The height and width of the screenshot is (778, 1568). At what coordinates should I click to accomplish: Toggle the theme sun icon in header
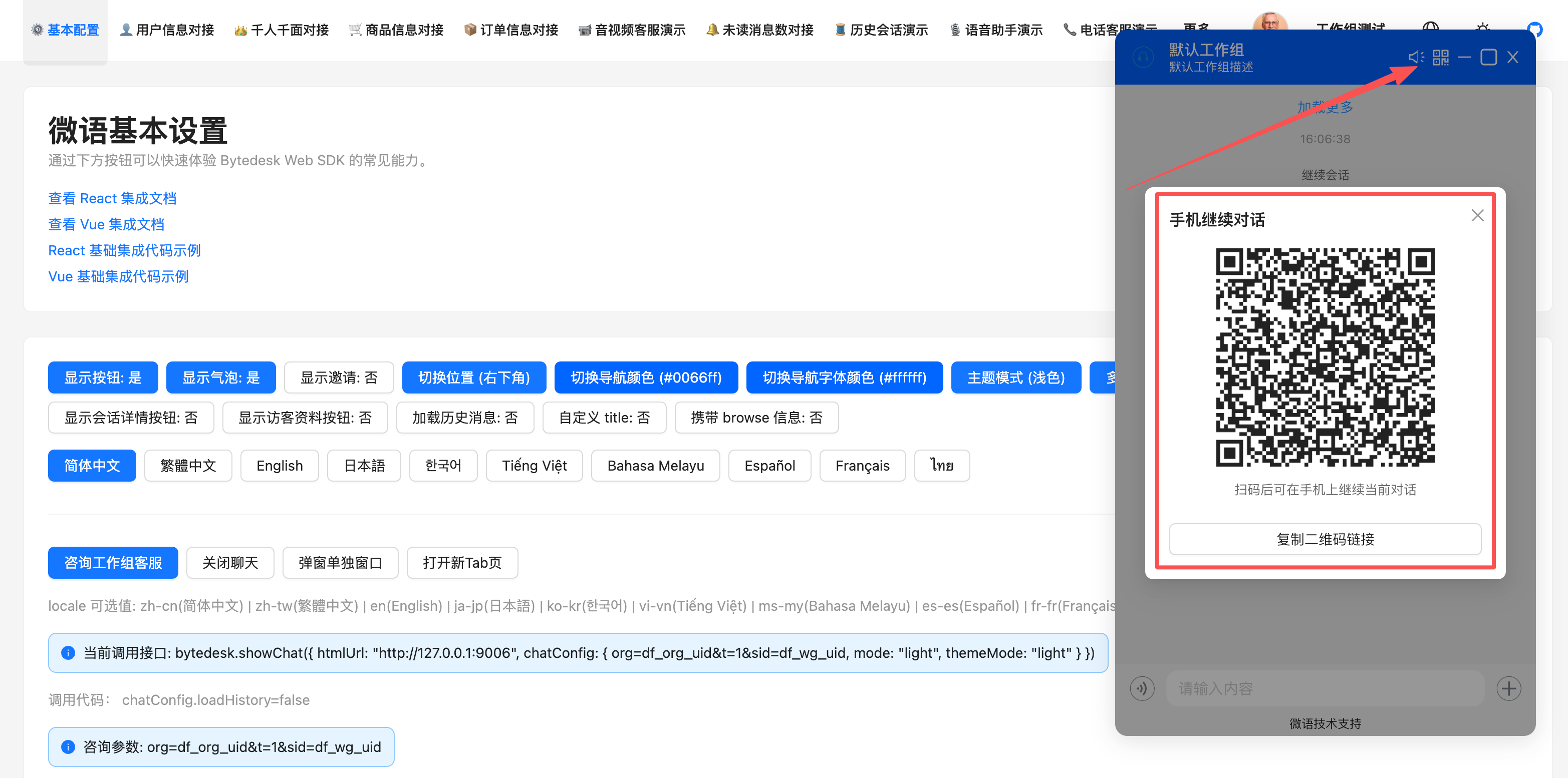pyautogui.click(x=1483, y=28)
